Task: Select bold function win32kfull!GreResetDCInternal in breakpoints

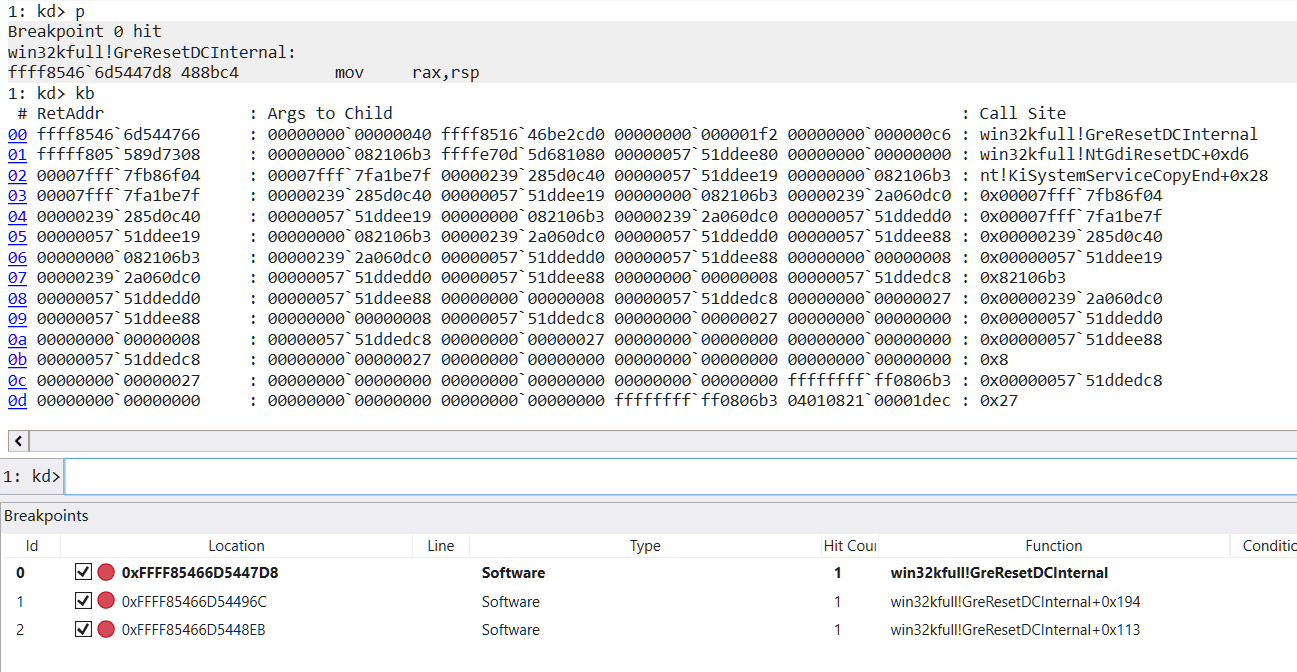Action: click(x=999, y=573)
